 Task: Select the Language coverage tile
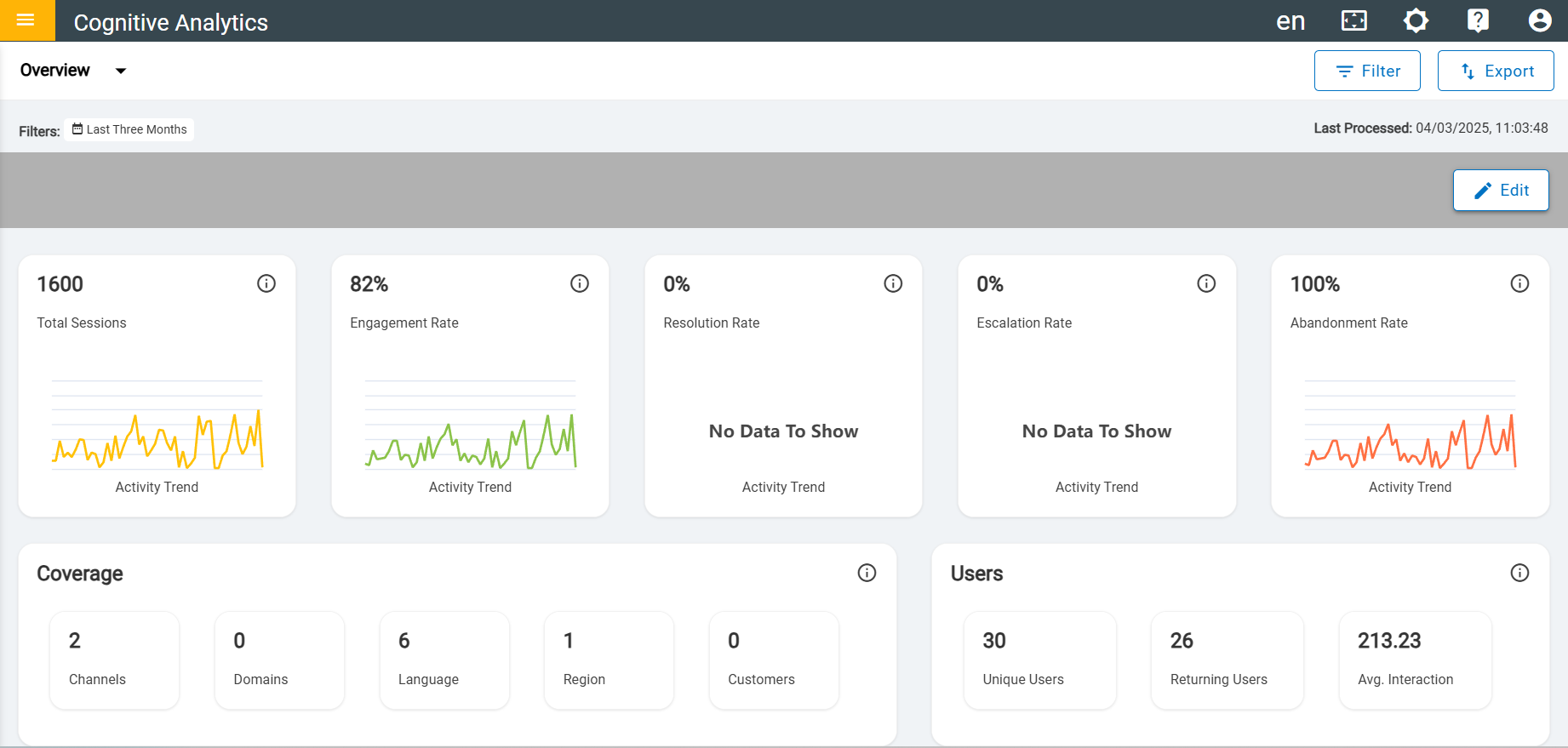[x=444, y=660]
